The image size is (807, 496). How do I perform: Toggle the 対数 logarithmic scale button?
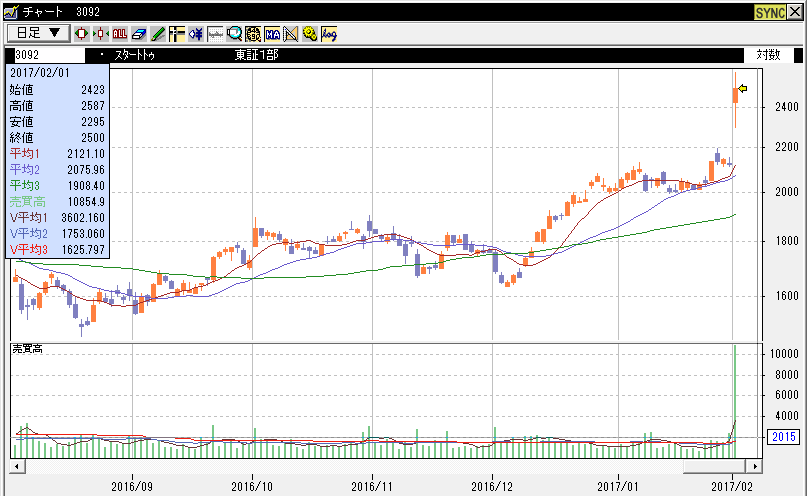pyautogui.click(x=768, y=54)
